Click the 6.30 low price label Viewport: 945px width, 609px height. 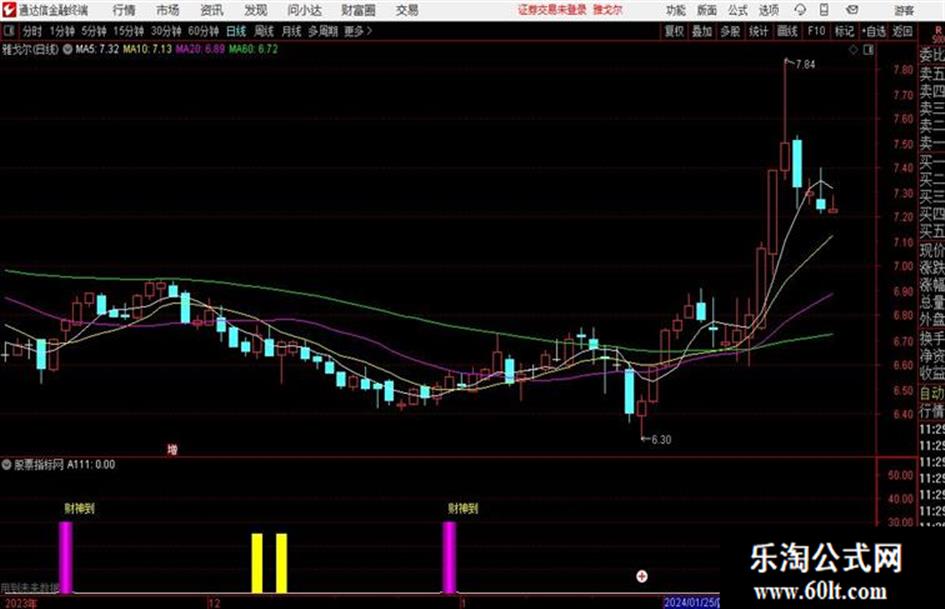661,440
